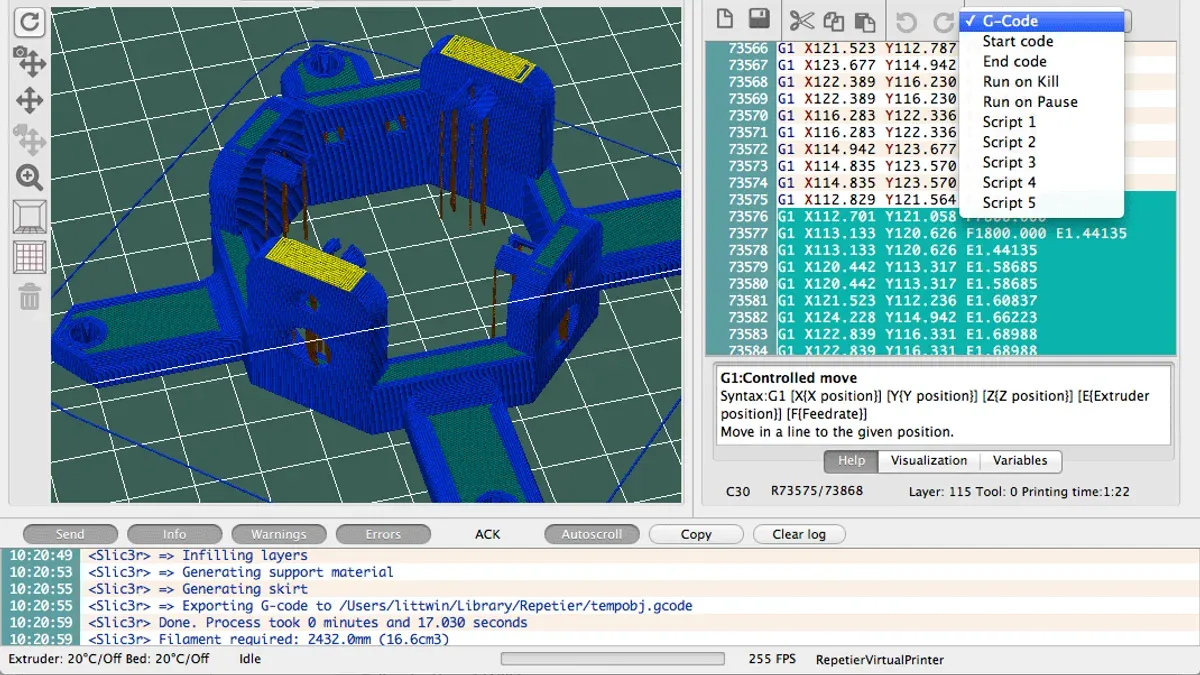The image size is (1200, 675).
Task: Click the print progress bar
Action: point(612,659)
